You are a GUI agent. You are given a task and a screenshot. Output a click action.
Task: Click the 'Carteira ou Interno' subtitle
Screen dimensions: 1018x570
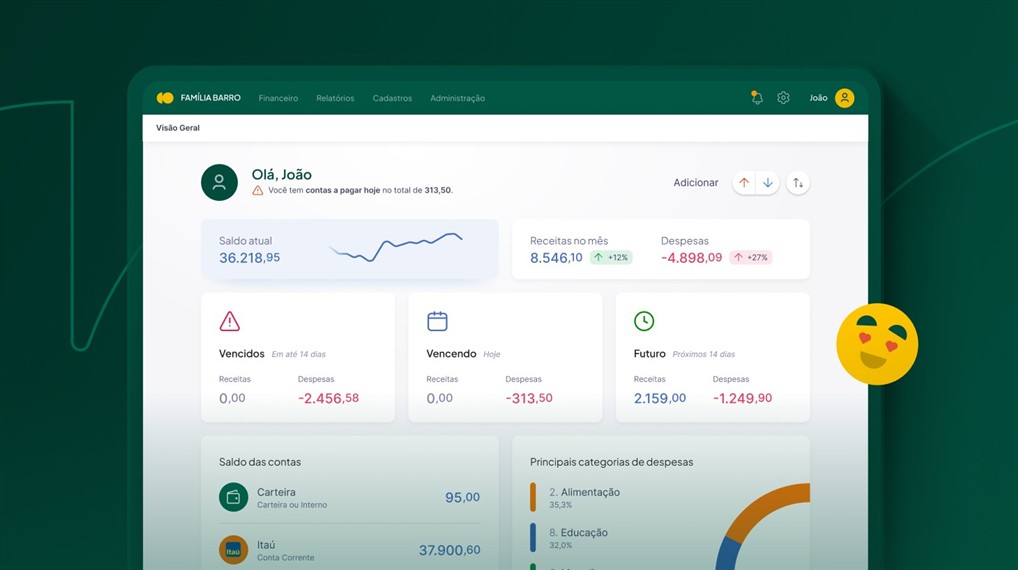coord(292,505)
